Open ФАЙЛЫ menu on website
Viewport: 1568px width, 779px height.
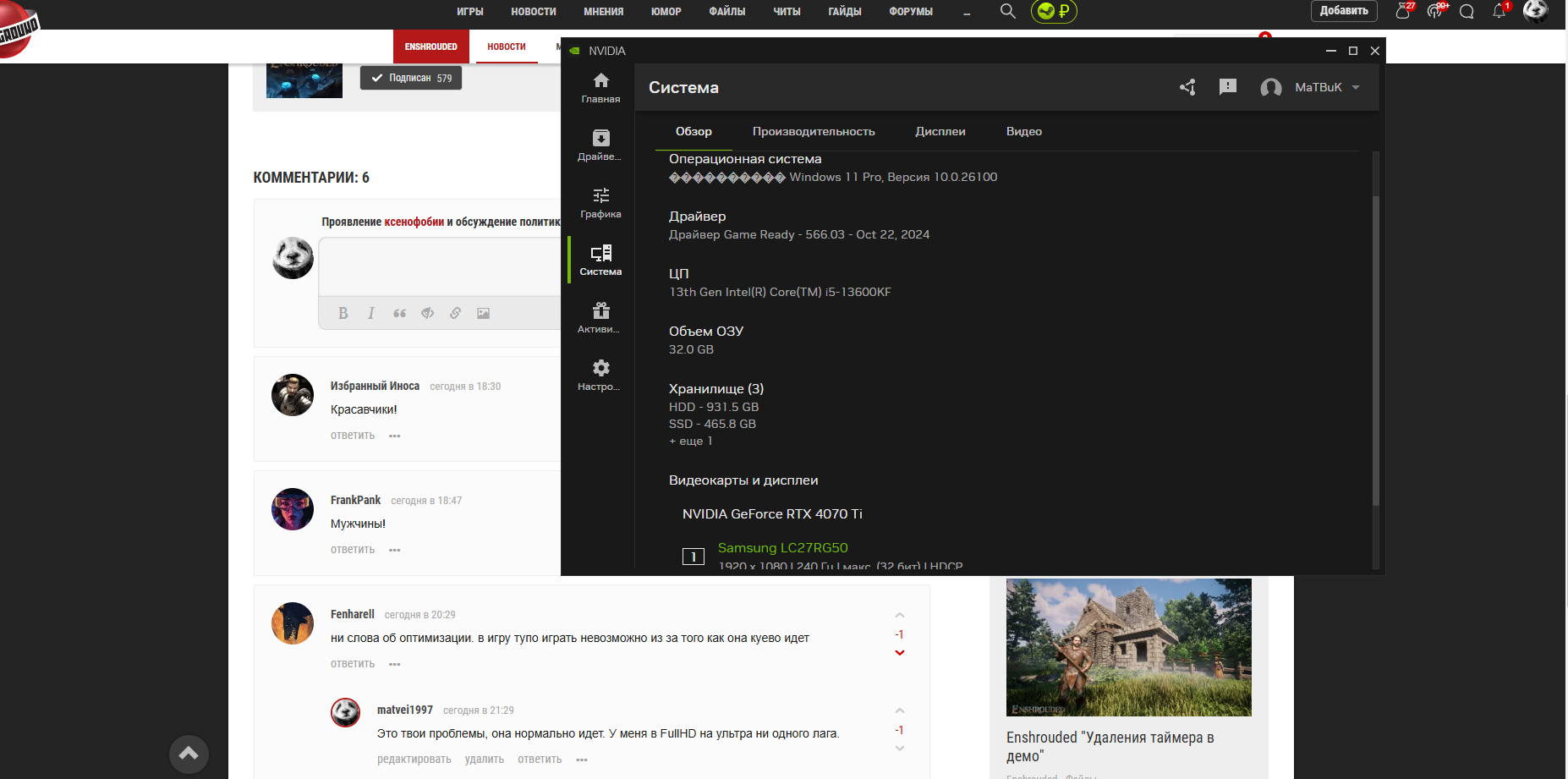click(x=727, y=11)
